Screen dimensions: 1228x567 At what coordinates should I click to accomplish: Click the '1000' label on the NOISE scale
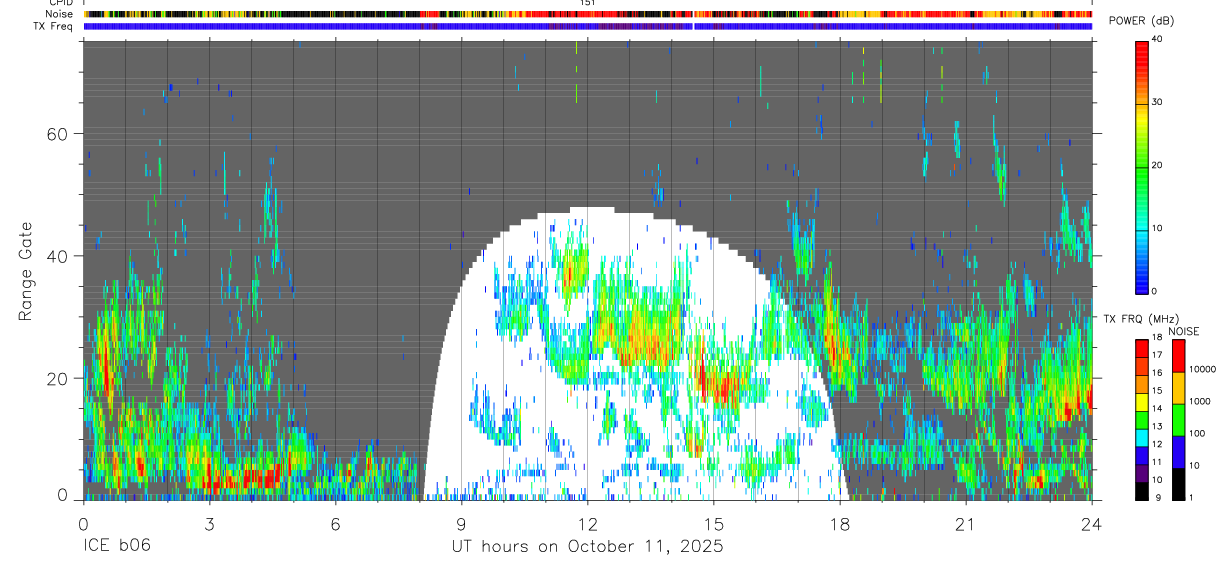click(x=1200, y=401)
